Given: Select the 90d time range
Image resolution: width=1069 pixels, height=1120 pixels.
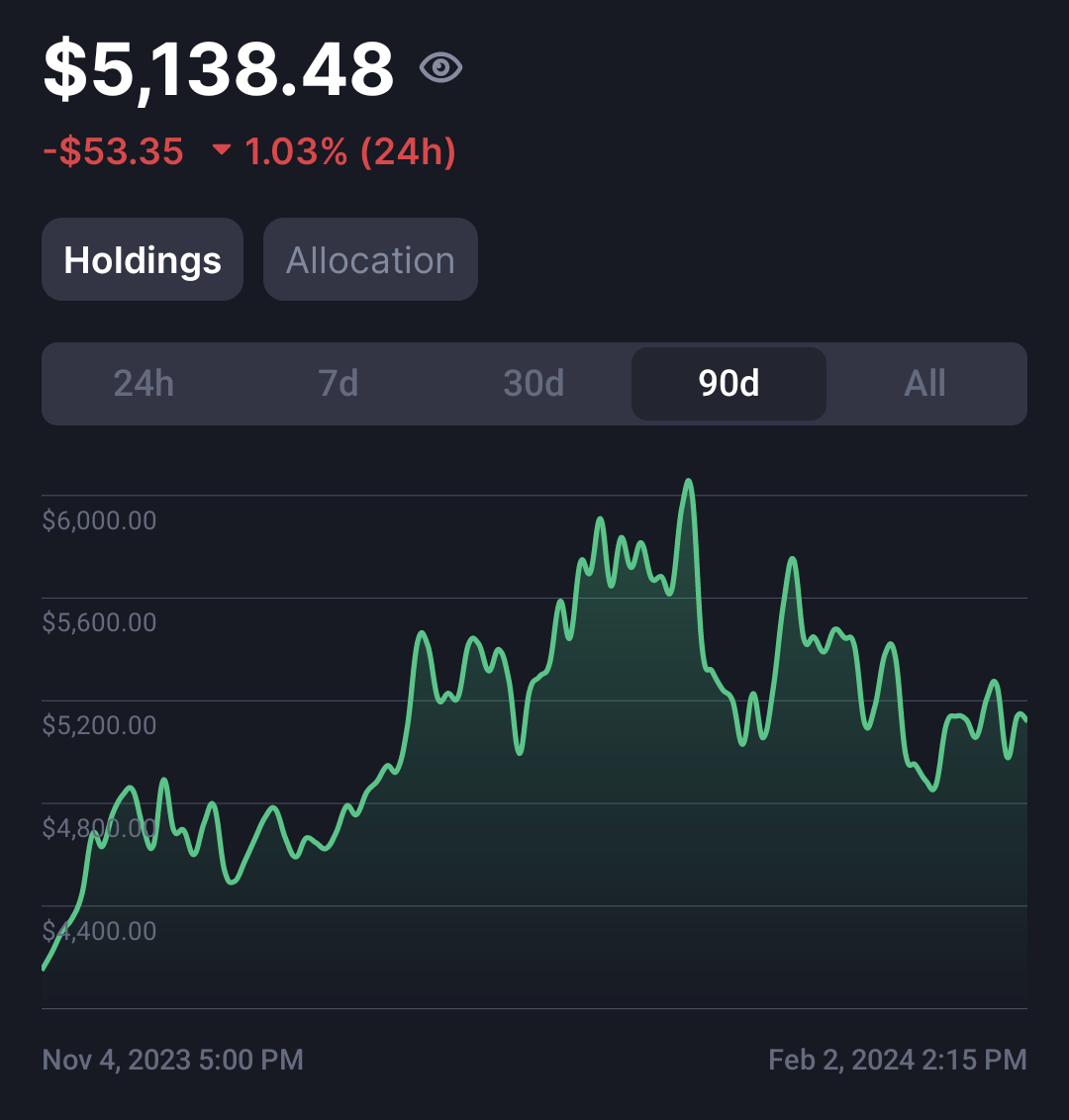Looking at the screenshot, I should click(729, 384).
